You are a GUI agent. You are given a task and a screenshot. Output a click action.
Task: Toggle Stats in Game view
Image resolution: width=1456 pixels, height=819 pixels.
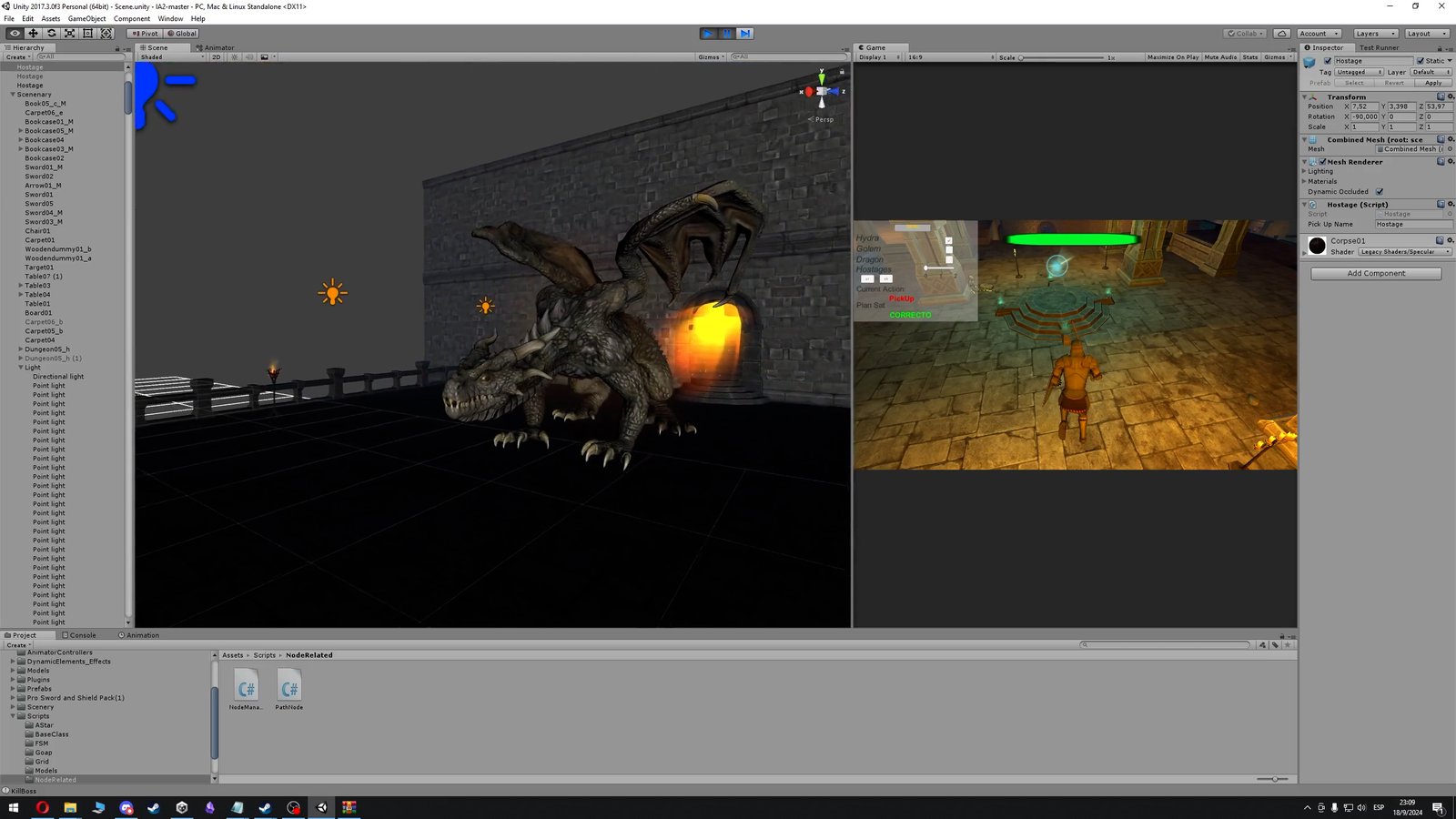tap(1250, 57)
